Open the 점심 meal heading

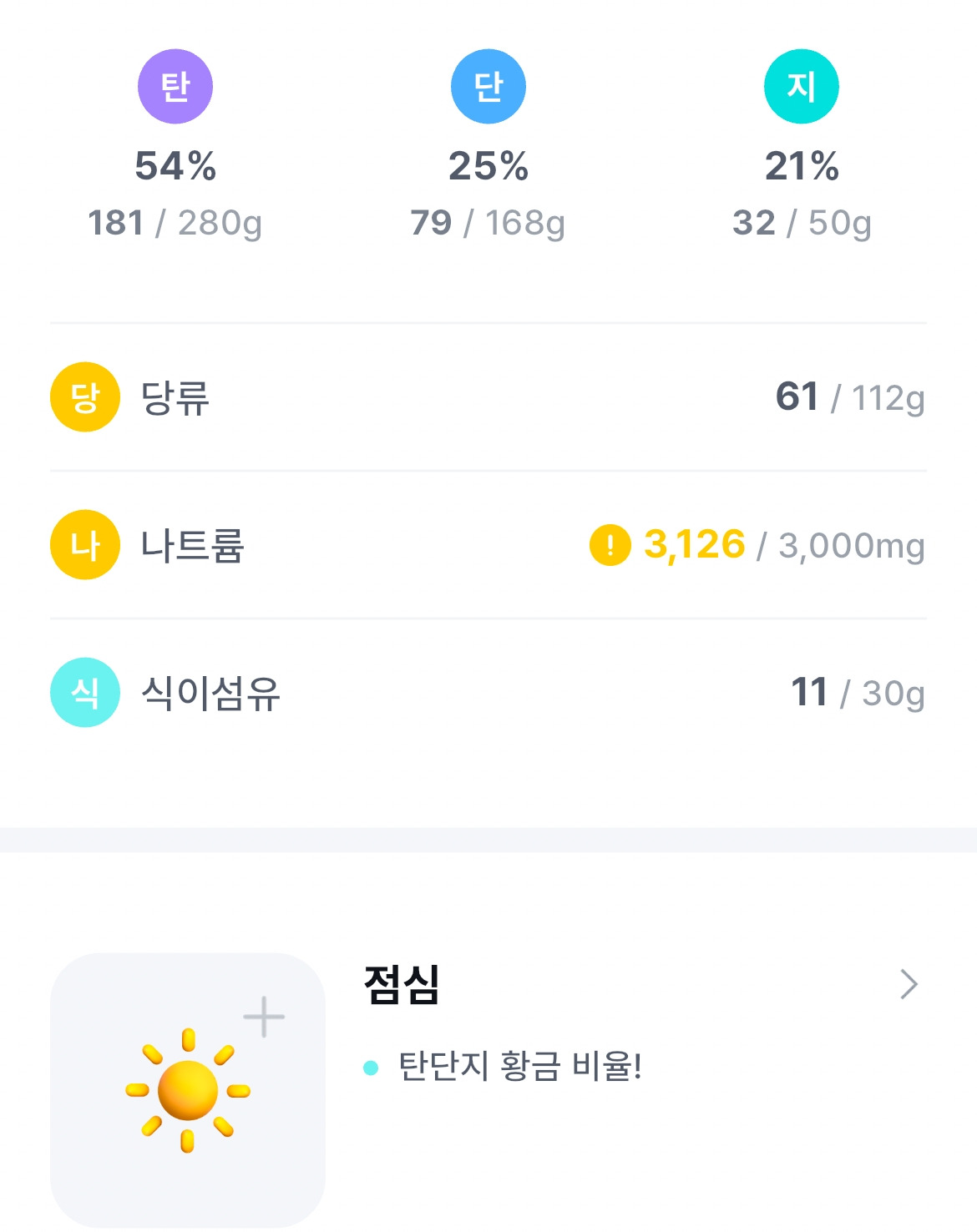click(x=402, y=985)
